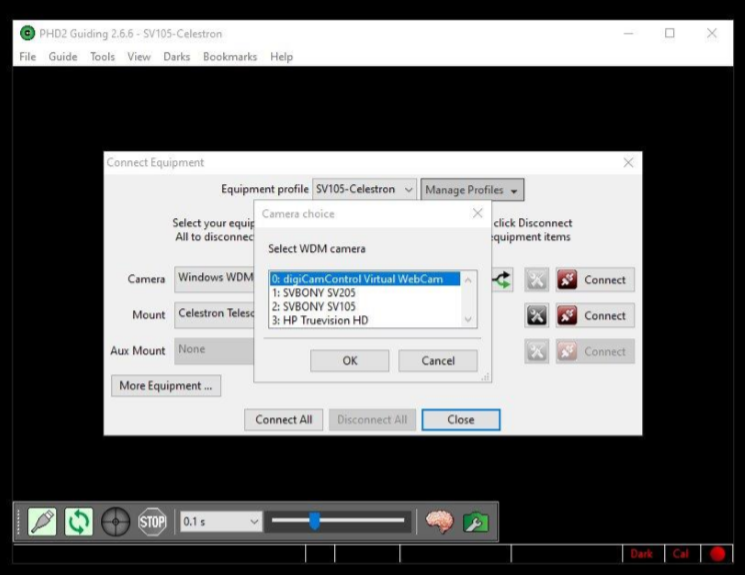
Task: Connect the Camera
Action: click(595, 280)
